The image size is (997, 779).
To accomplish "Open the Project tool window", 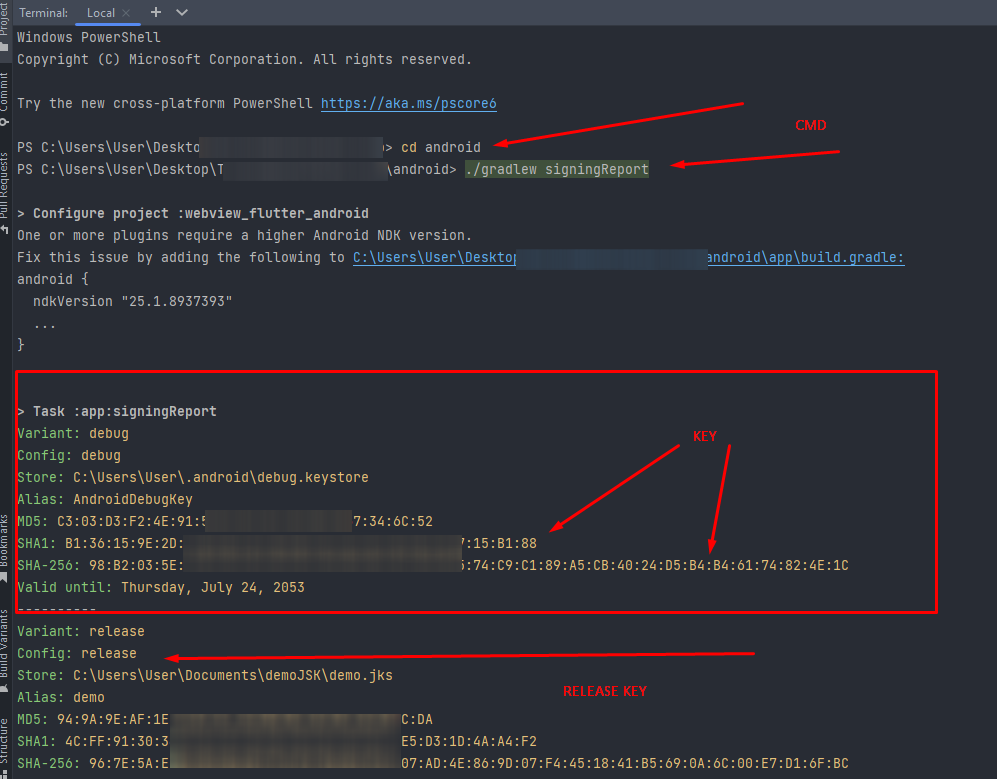I will [5, 18].
